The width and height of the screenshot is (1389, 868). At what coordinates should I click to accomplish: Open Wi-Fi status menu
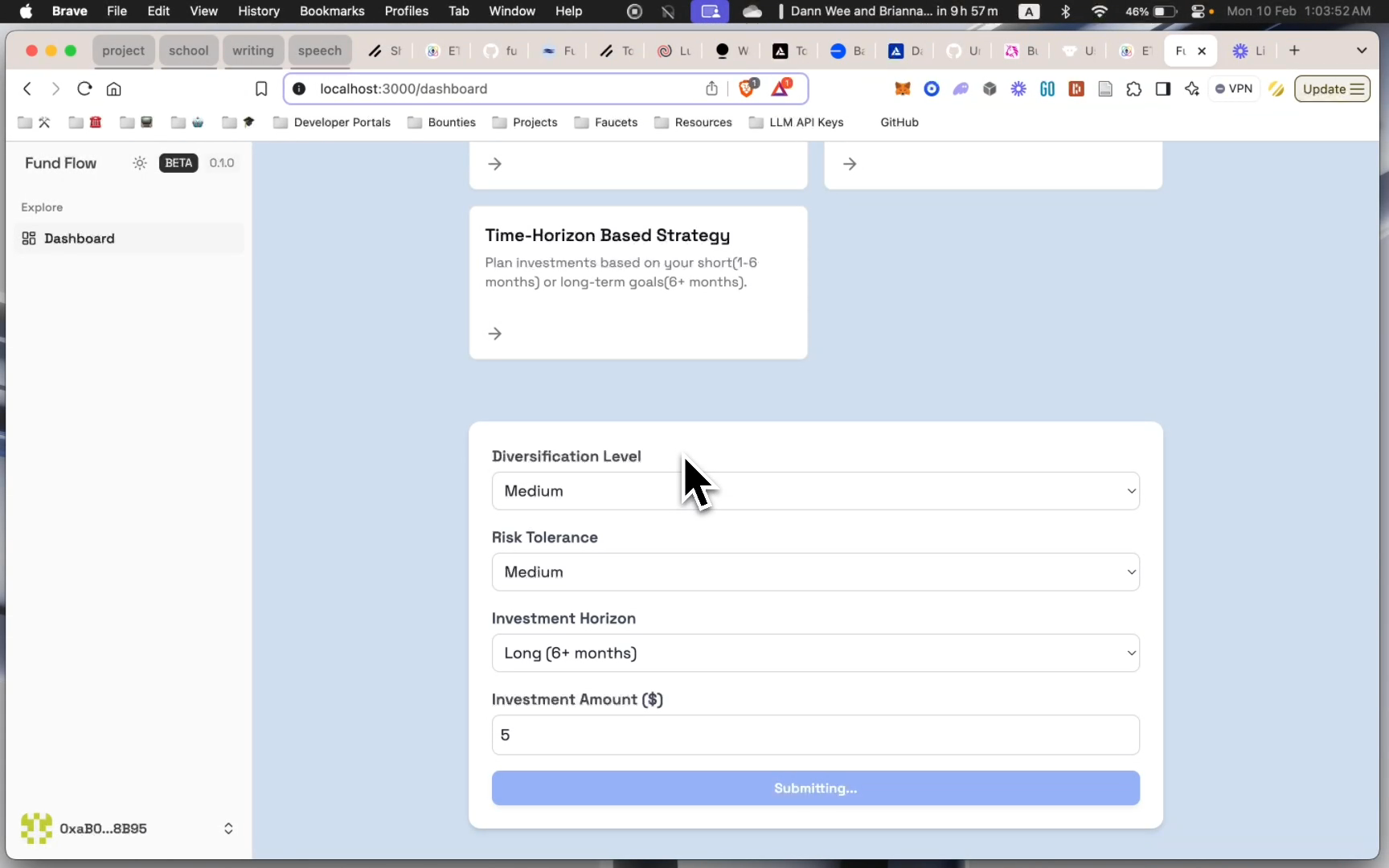click(x=1100, y=11)
